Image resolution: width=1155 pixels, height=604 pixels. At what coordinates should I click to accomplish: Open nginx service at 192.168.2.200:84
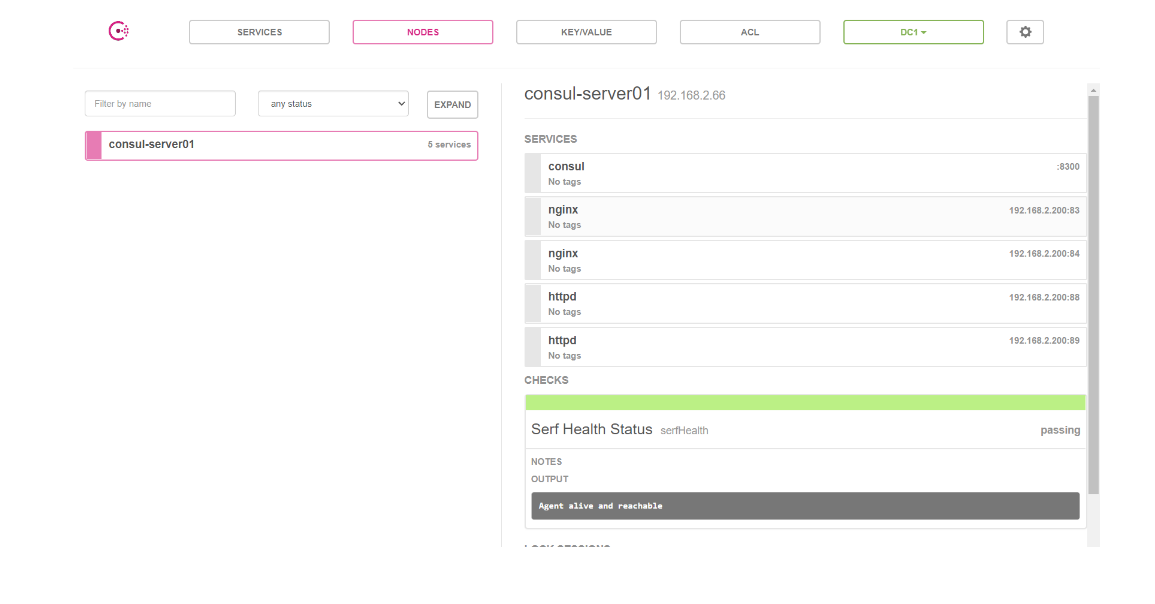pyautogui.click(x=805, y=260)
